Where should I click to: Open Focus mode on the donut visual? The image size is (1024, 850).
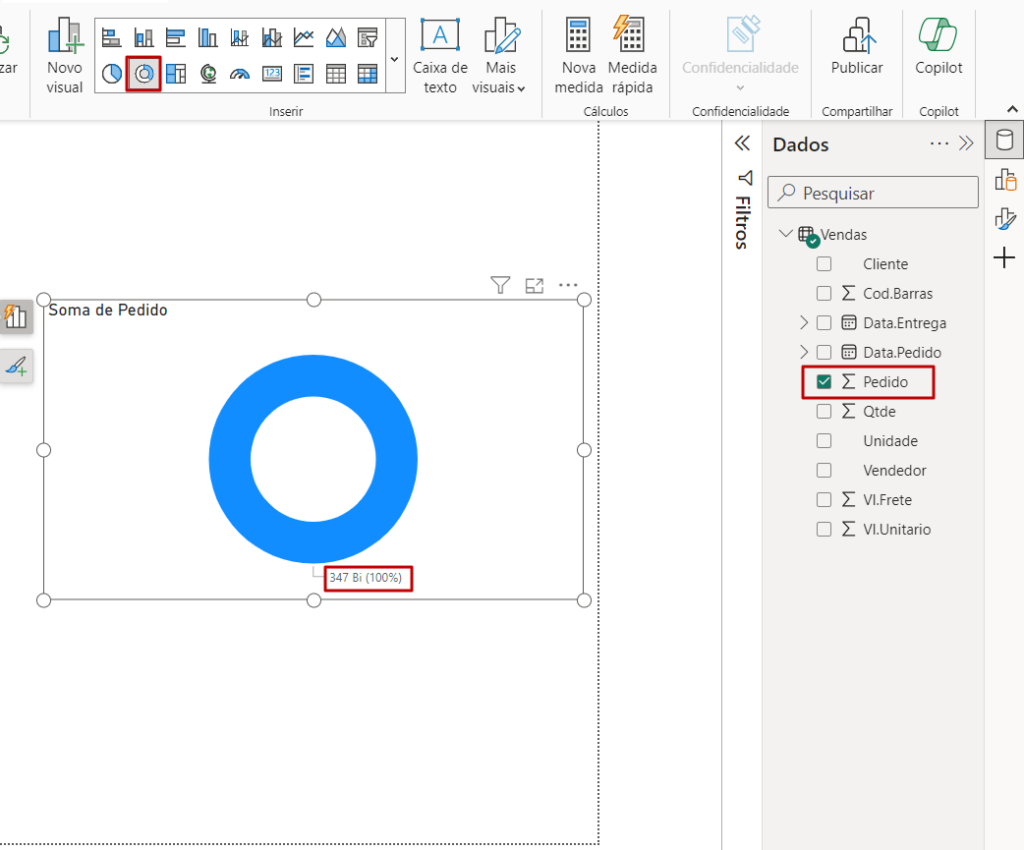534,286
